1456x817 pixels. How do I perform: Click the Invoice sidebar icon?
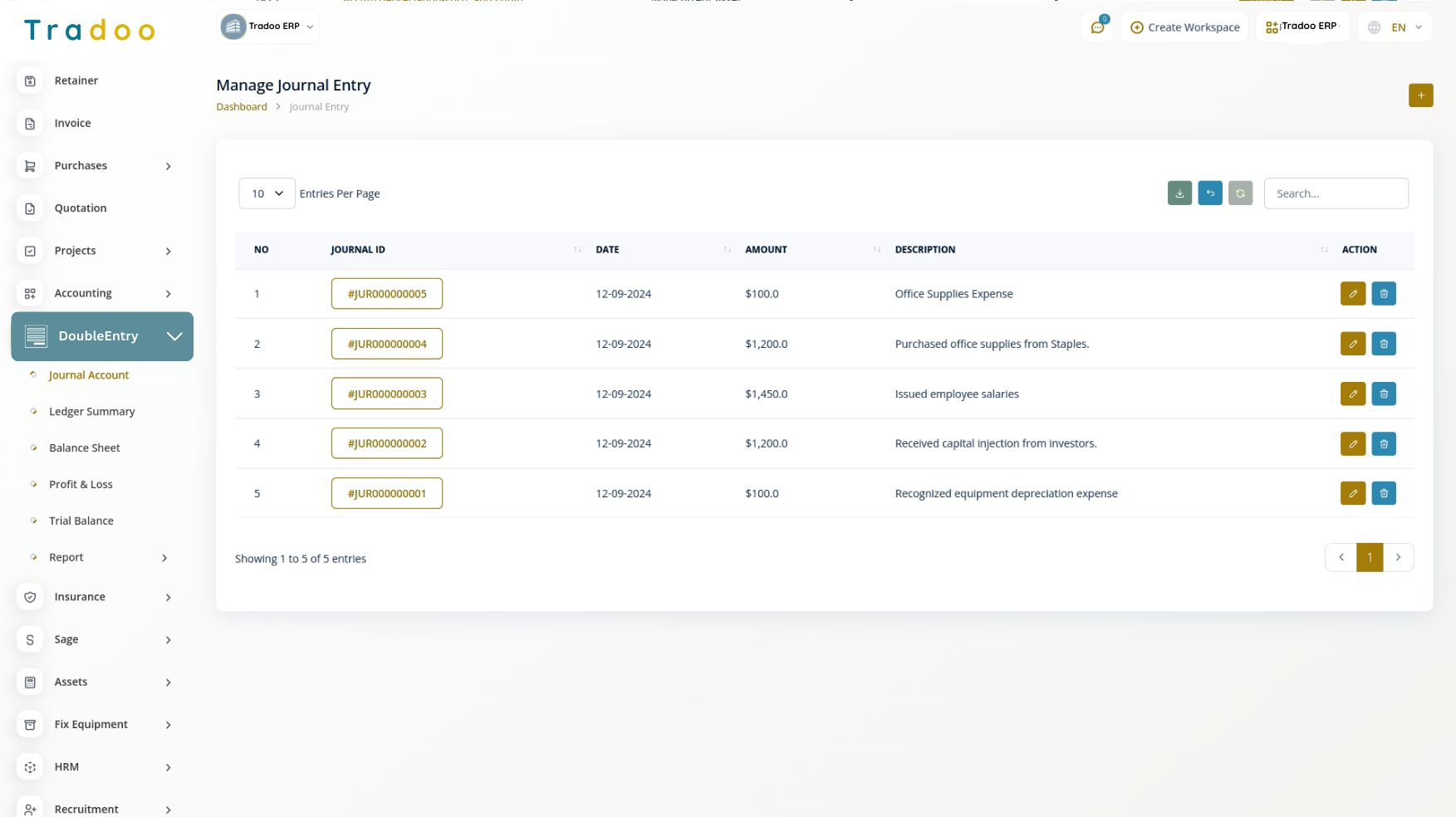point(30,123)
